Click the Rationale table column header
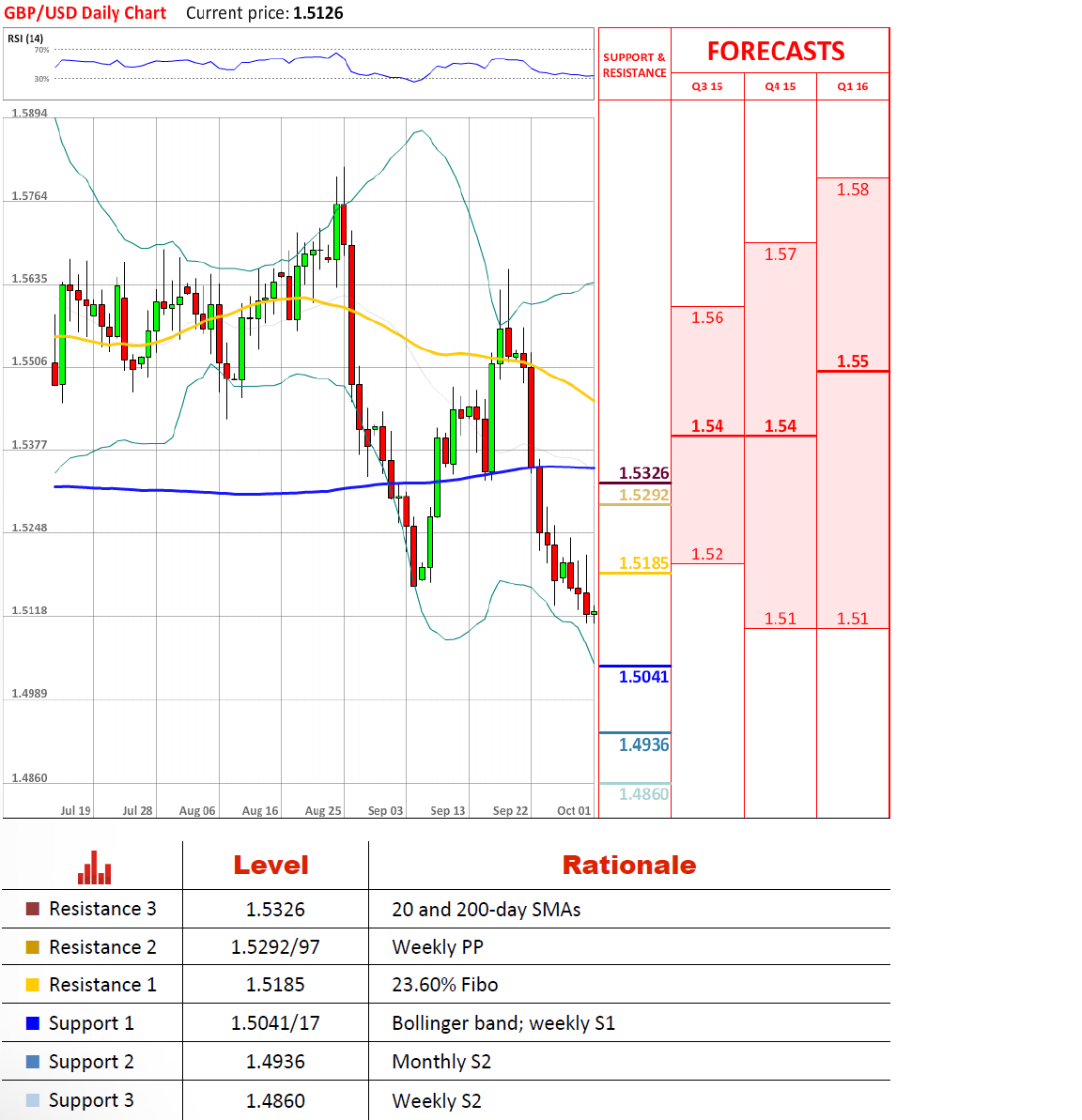1082x1120 pixels. coord(629,866)
